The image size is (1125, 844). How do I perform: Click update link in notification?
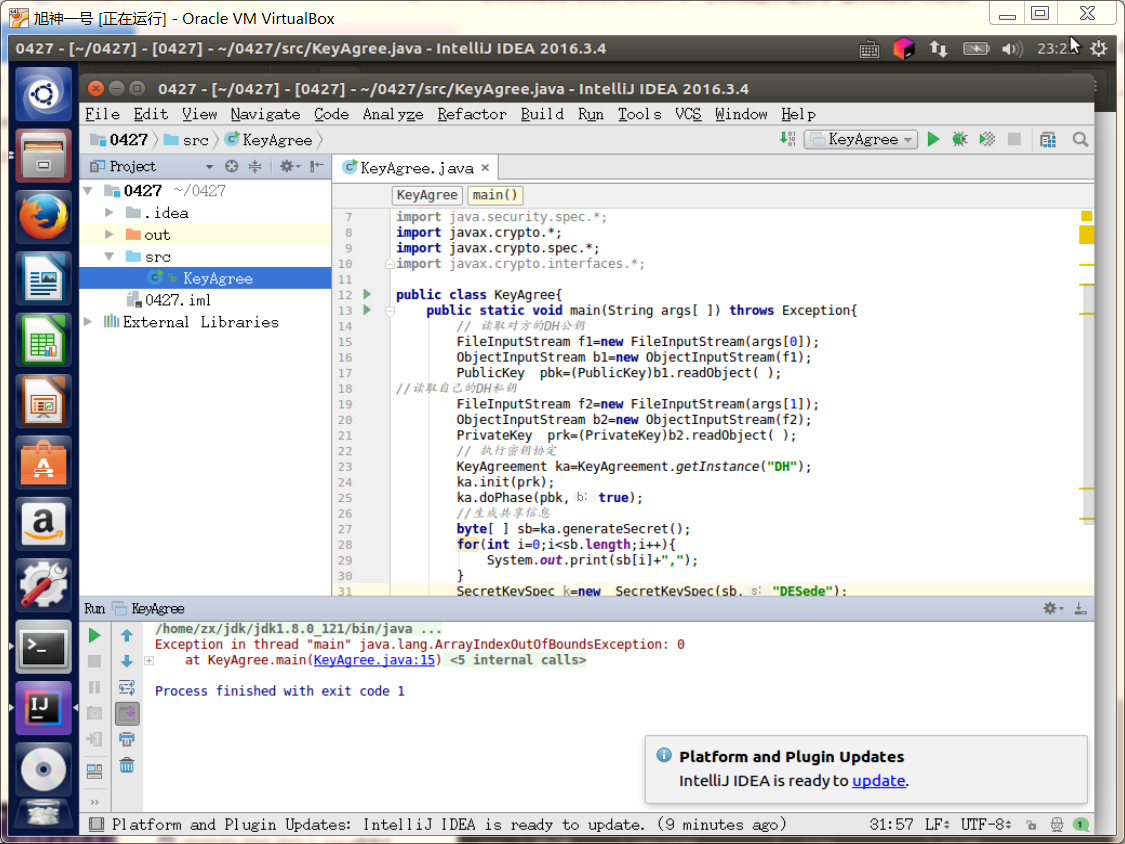click(x=878, y=781)
